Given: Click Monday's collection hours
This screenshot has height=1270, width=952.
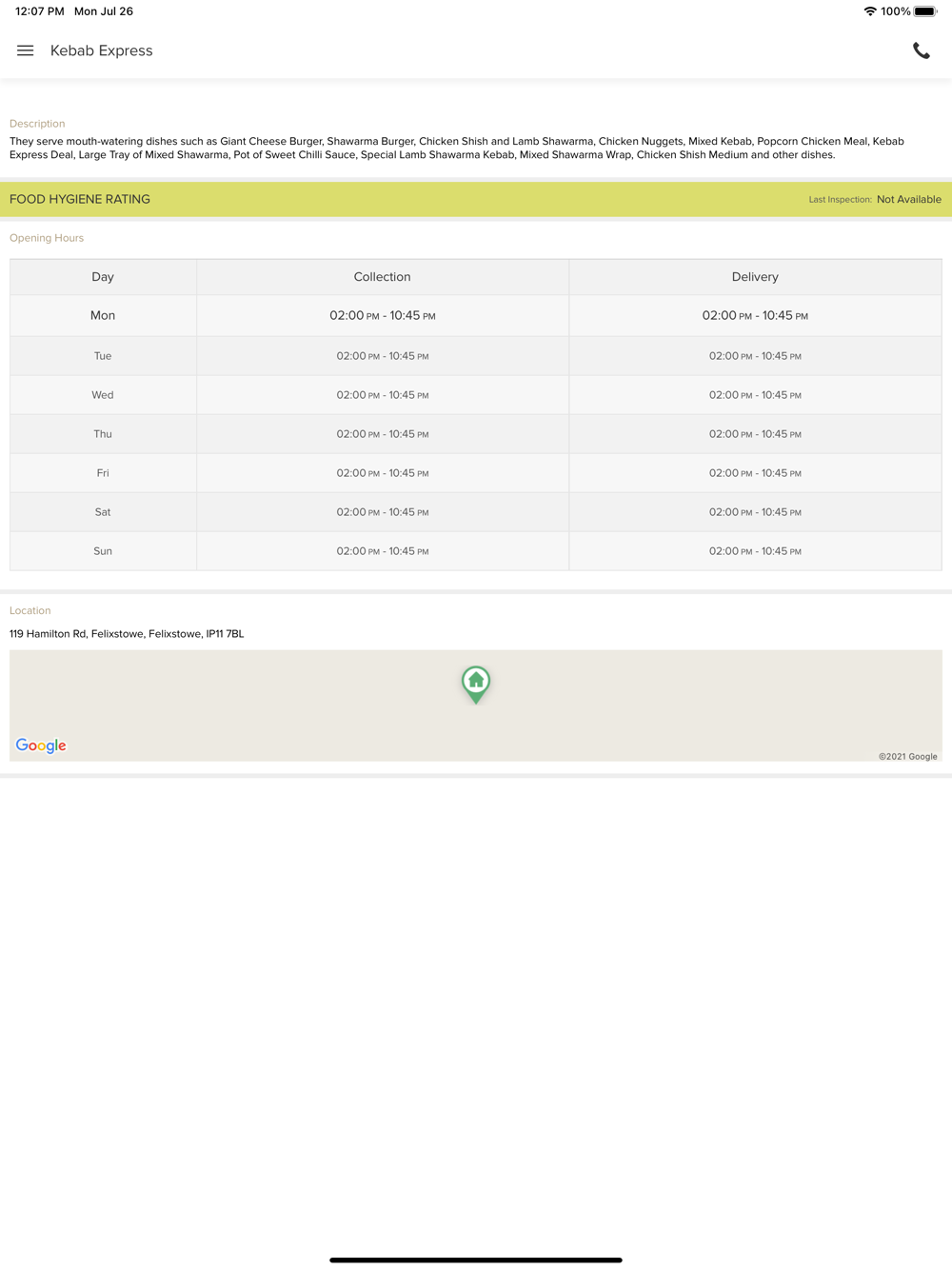Looking at the screenshot, I should click(x=383, y=315).
